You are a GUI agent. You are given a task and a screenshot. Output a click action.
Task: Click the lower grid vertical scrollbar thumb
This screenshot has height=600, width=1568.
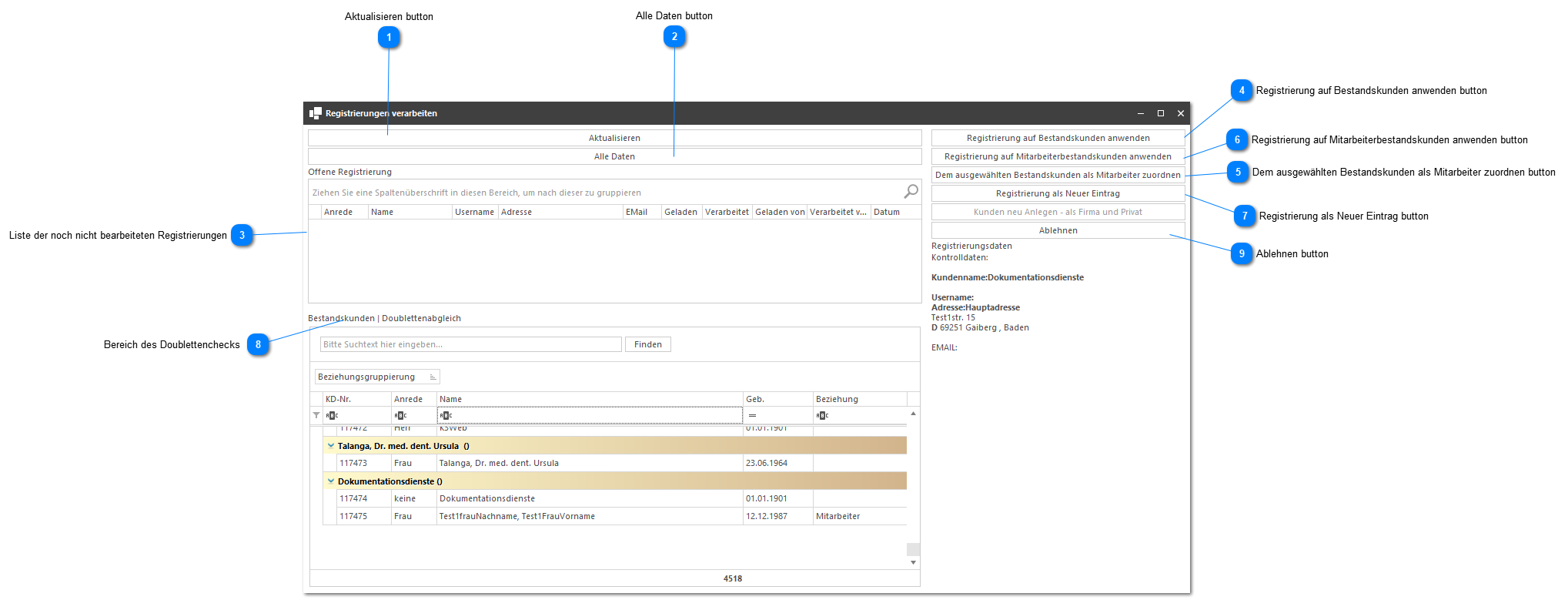click(913, 549)
